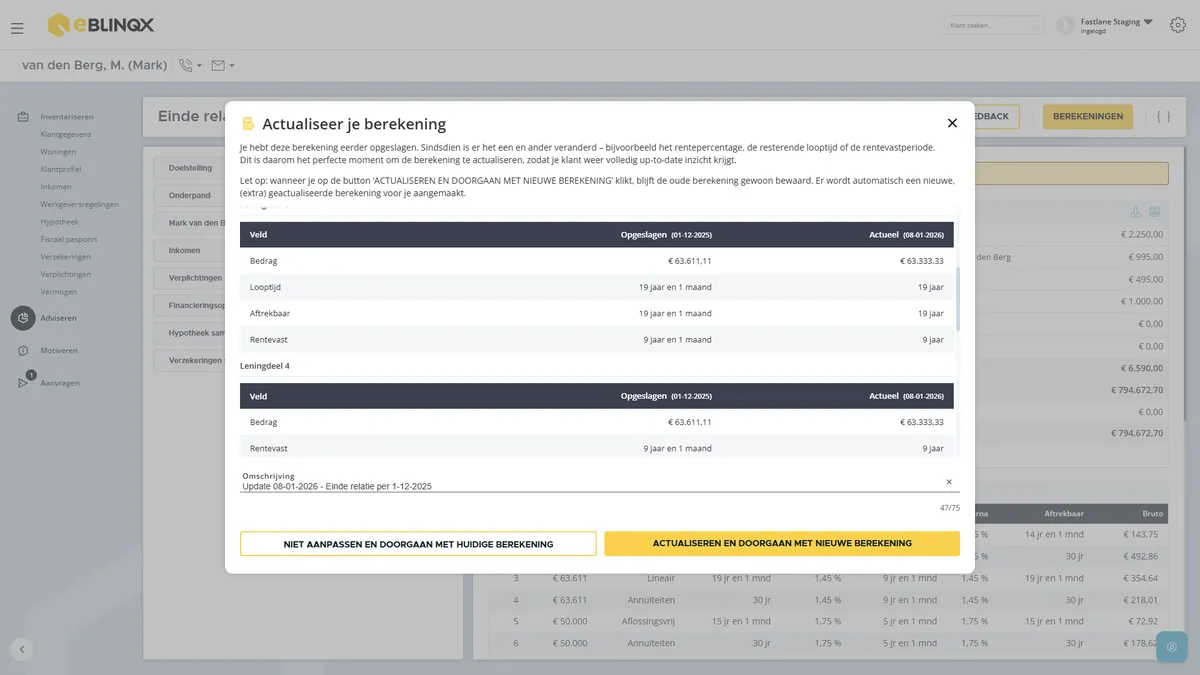This screenshot has height=675, width=1200.
Task: Click the Klant zoeken search box
Action: pyautogui.click(x=993, y=25)
